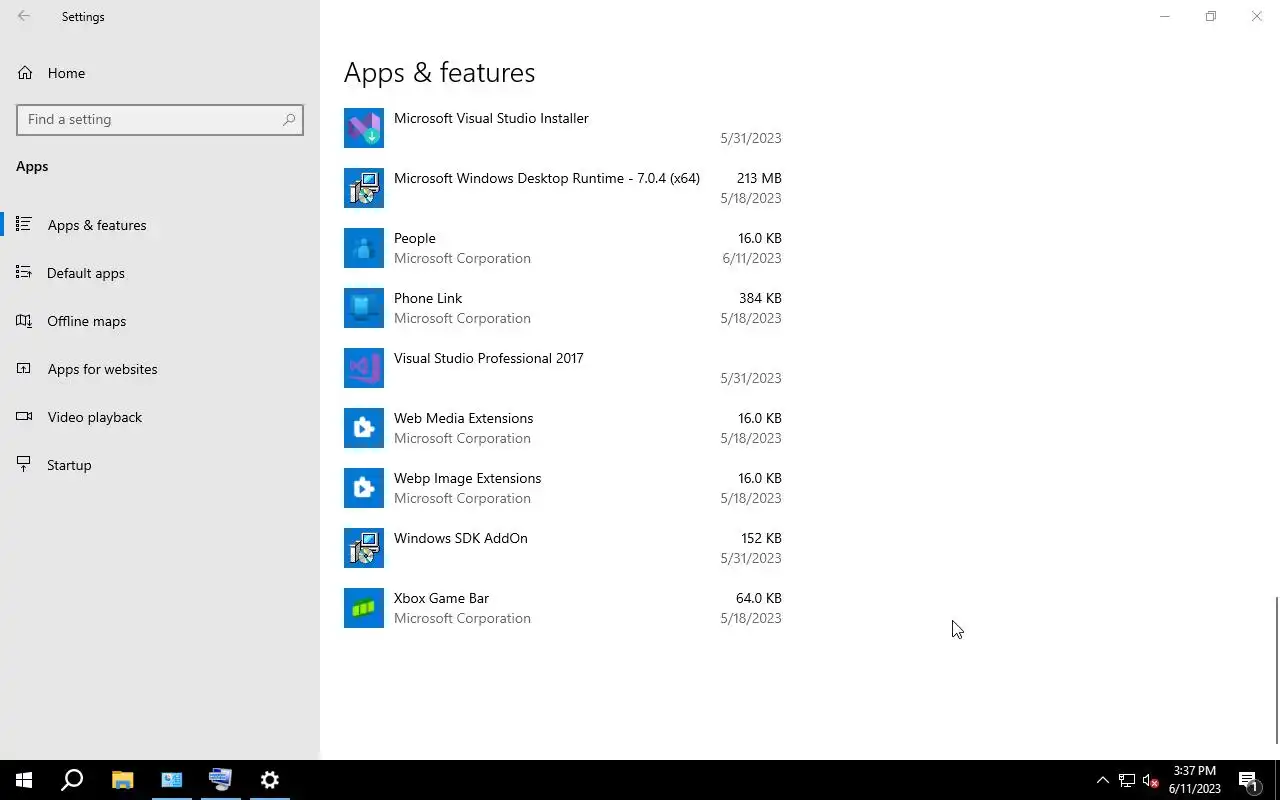The width and height of the screenshot is (1280, 800).
Task: Click the 213 MB size value
Action: [x=759, y=178]
